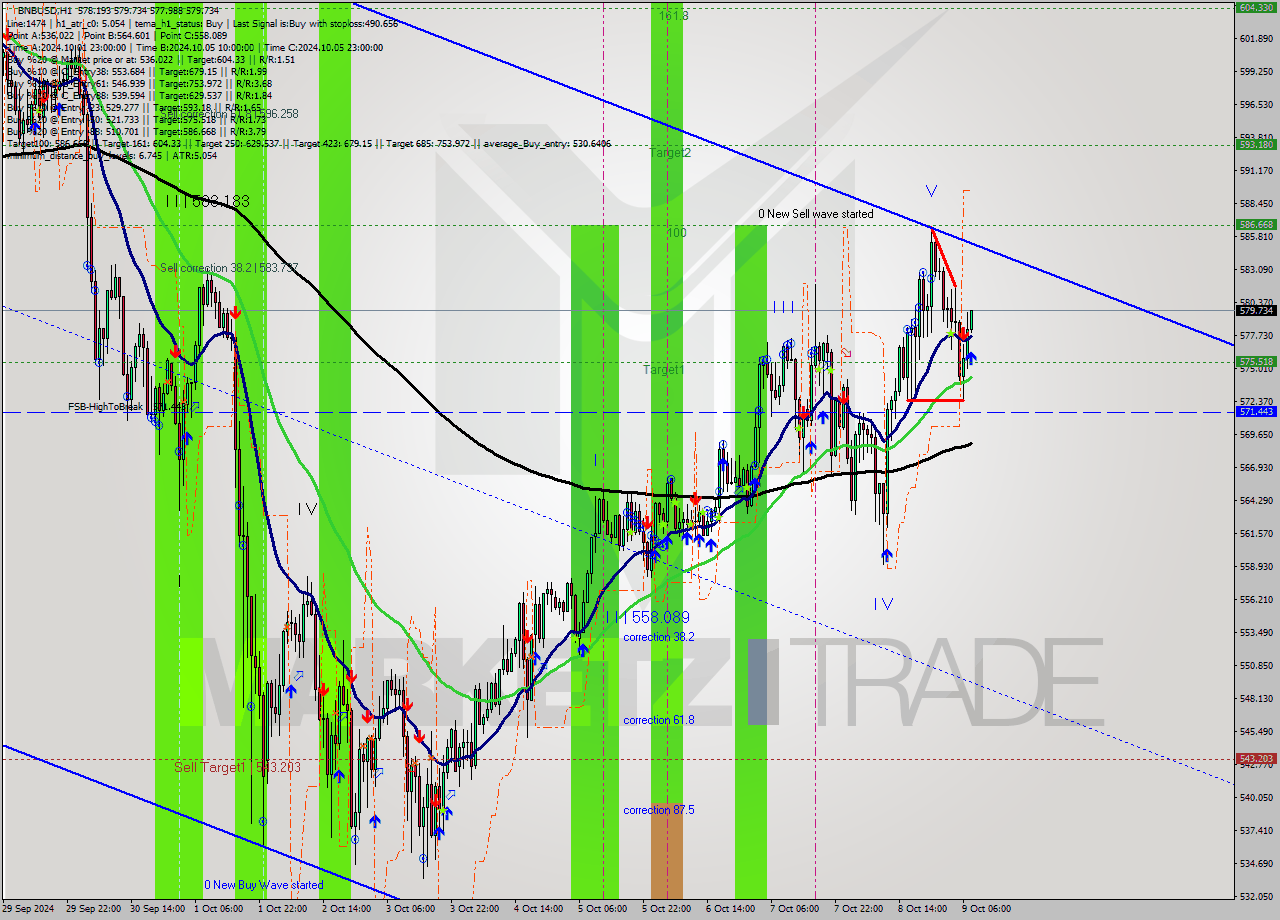The height and width of the screenshot is (920, 1280).
Task: Click the 'Target1' label on green band
Action: point(663,370)
